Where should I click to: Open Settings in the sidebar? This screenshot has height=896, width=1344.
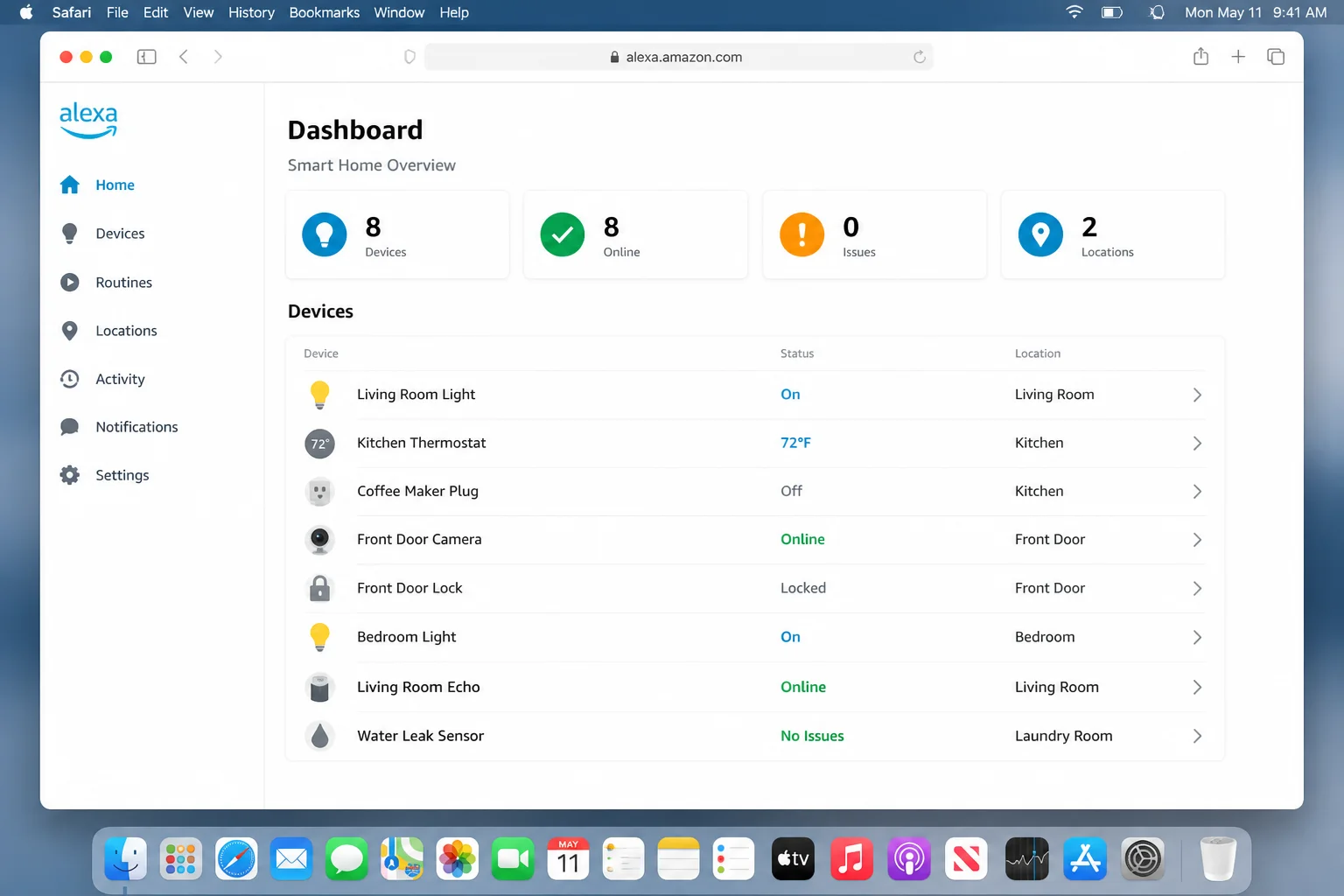(x=104, y=475)
